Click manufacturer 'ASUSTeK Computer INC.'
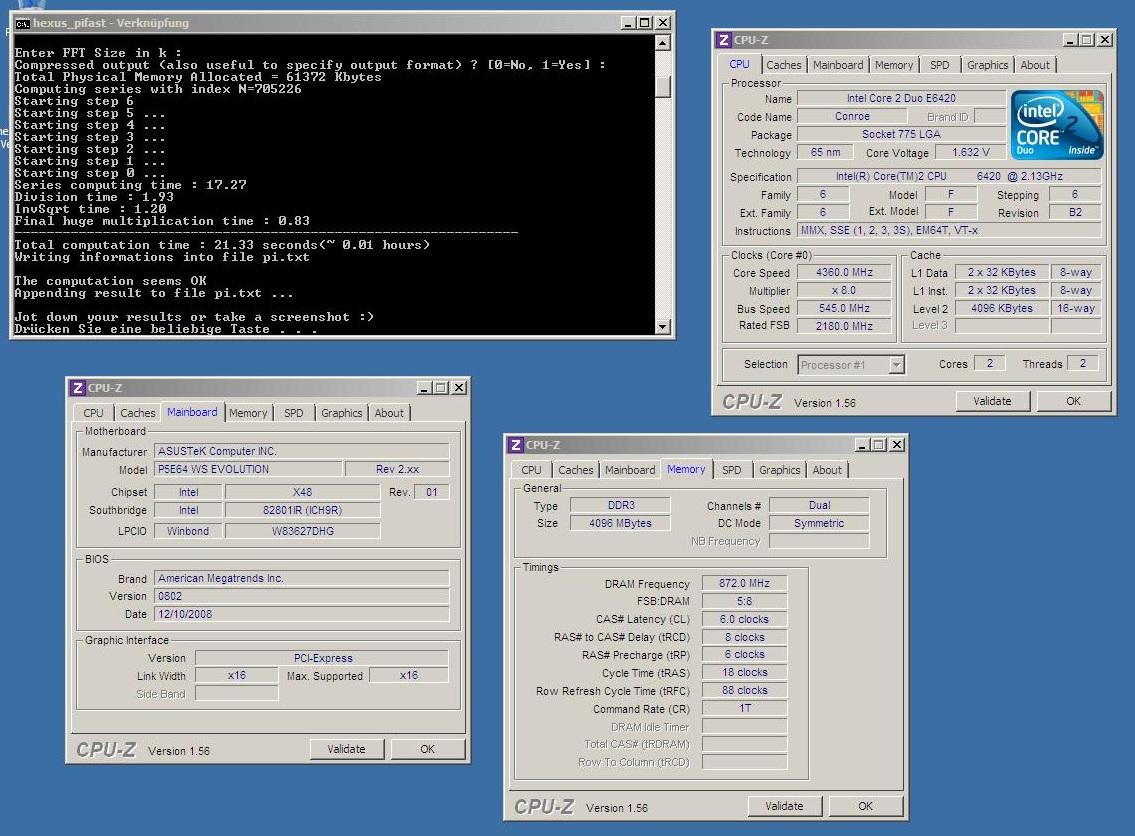The image size is (1135, 836). 302,451
